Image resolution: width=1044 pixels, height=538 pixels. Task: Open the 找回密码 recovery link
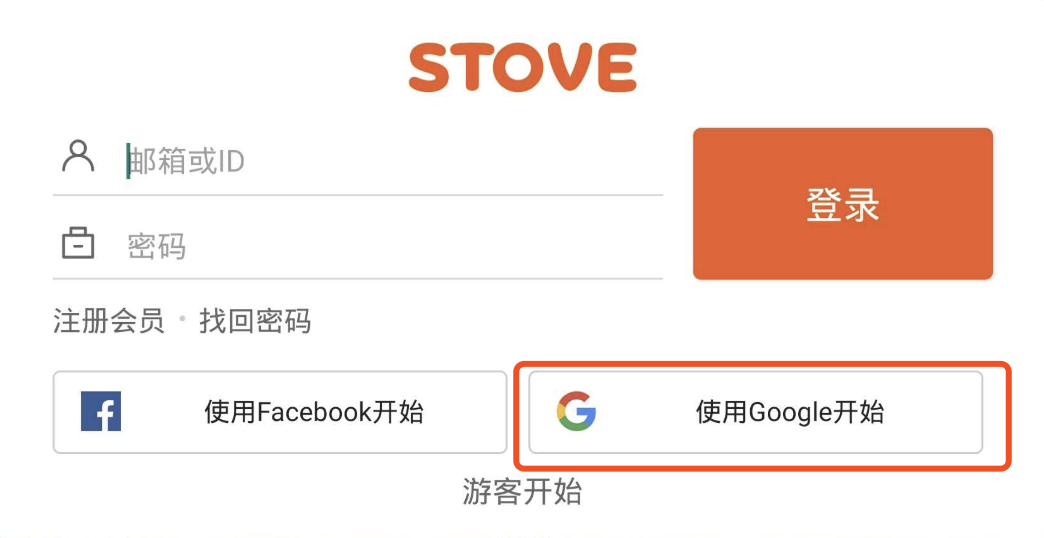pos(255,321)
